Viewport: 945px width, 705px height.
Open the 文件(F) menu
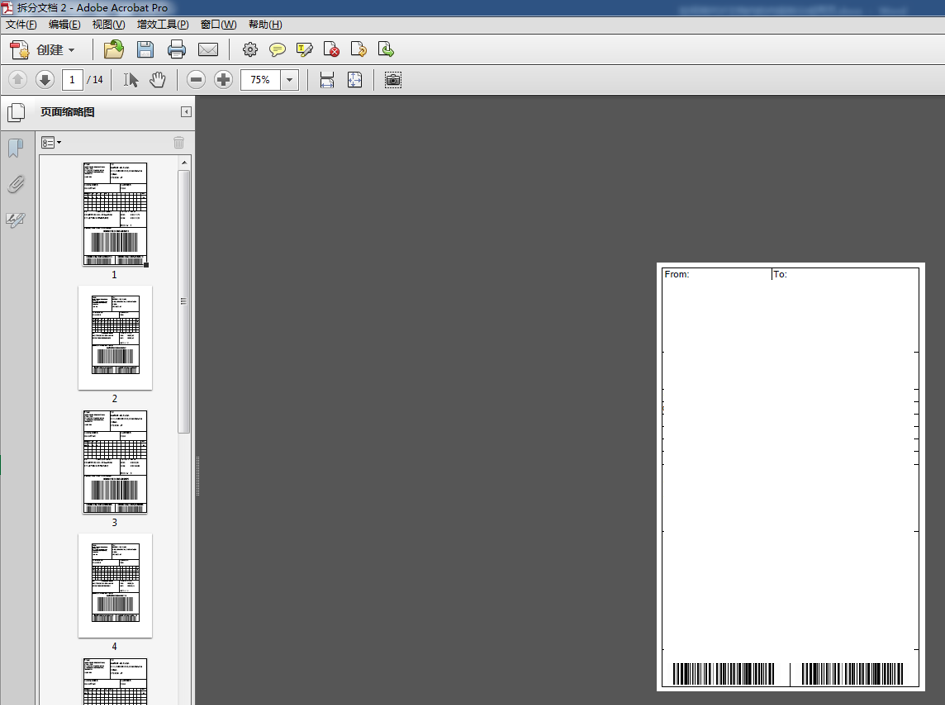(x=21, y=24)
